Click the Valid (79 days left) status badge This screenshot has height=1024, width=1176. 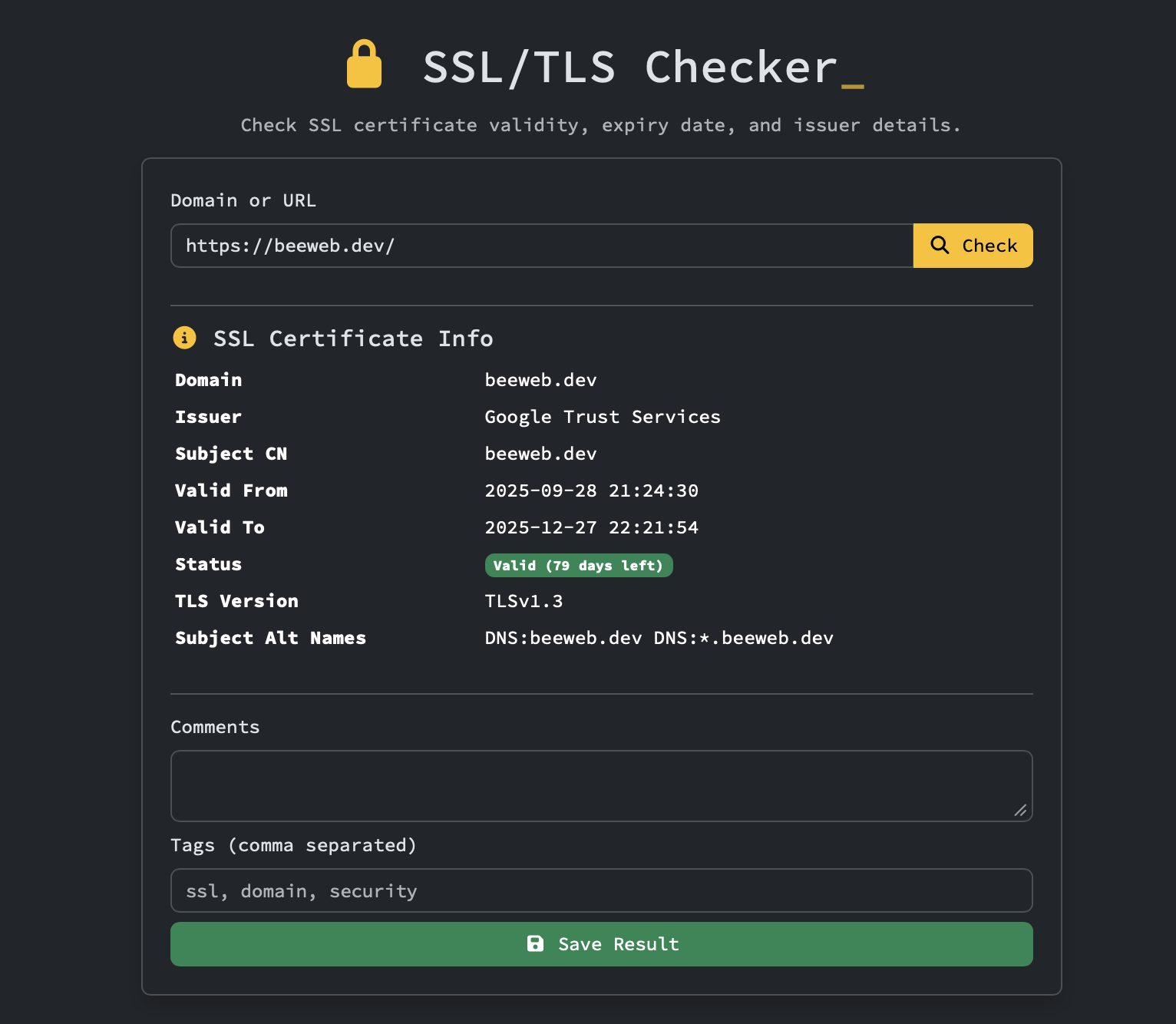coord(579,565)
